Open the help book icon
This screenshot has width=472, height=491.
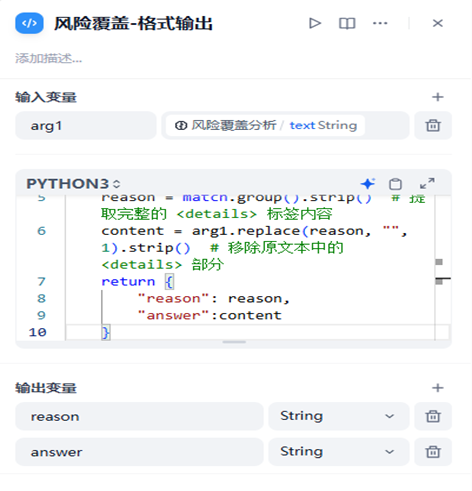point(347,23)
